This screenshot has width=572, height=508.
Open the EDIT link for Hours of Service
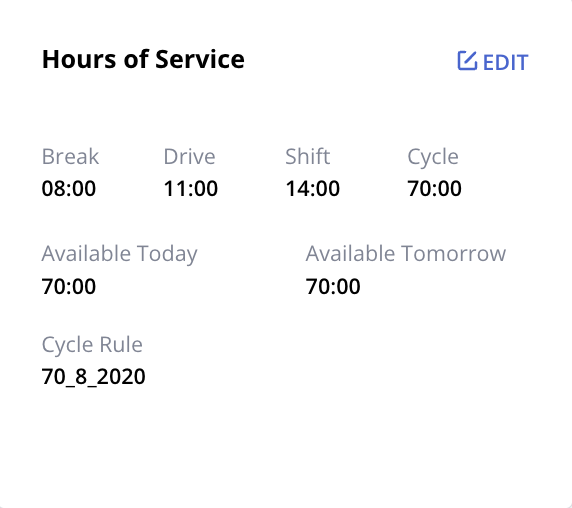pos(493,61)
